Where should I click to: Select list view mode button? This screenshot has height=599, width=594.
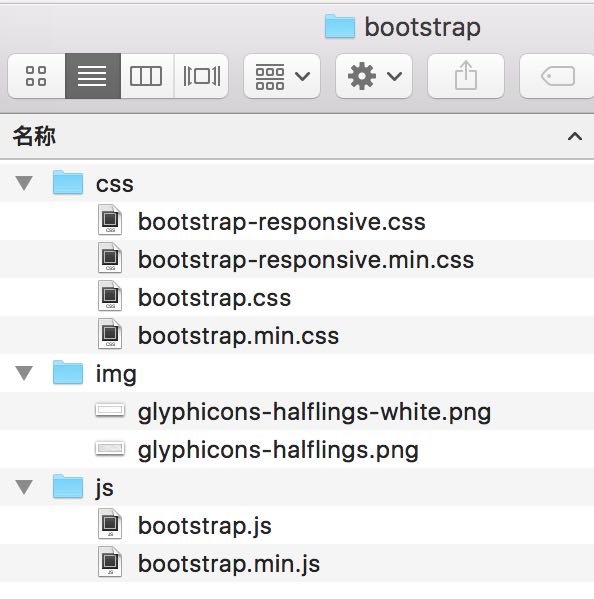[x=93, y=76]
